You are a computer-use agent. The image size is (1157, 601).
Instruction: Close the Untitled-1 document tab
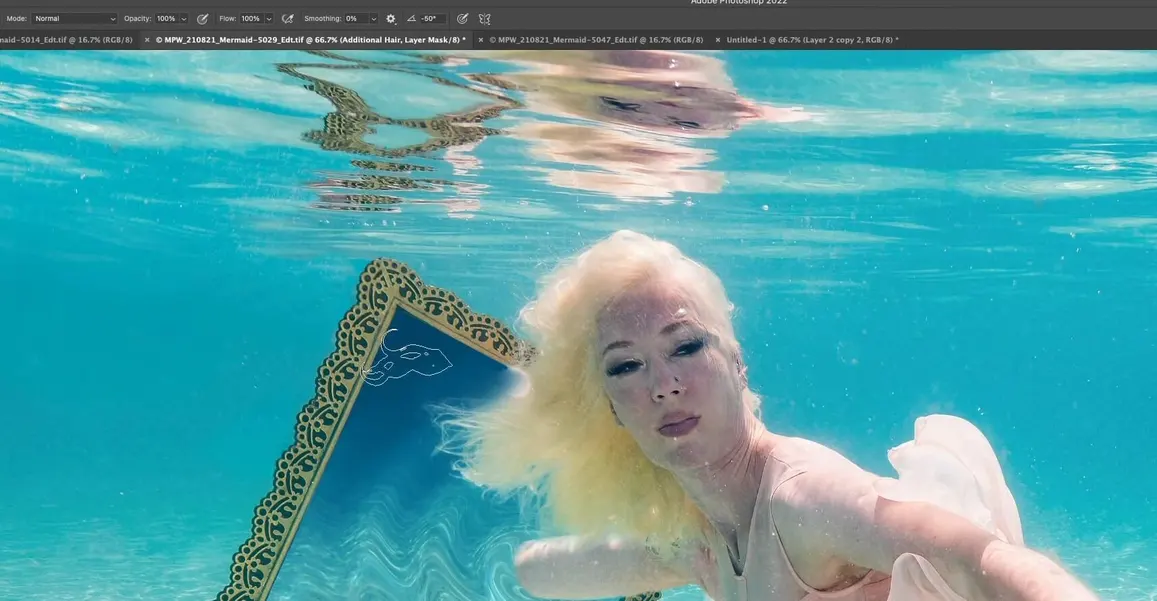pyautogui.click(x=718, y=40)
